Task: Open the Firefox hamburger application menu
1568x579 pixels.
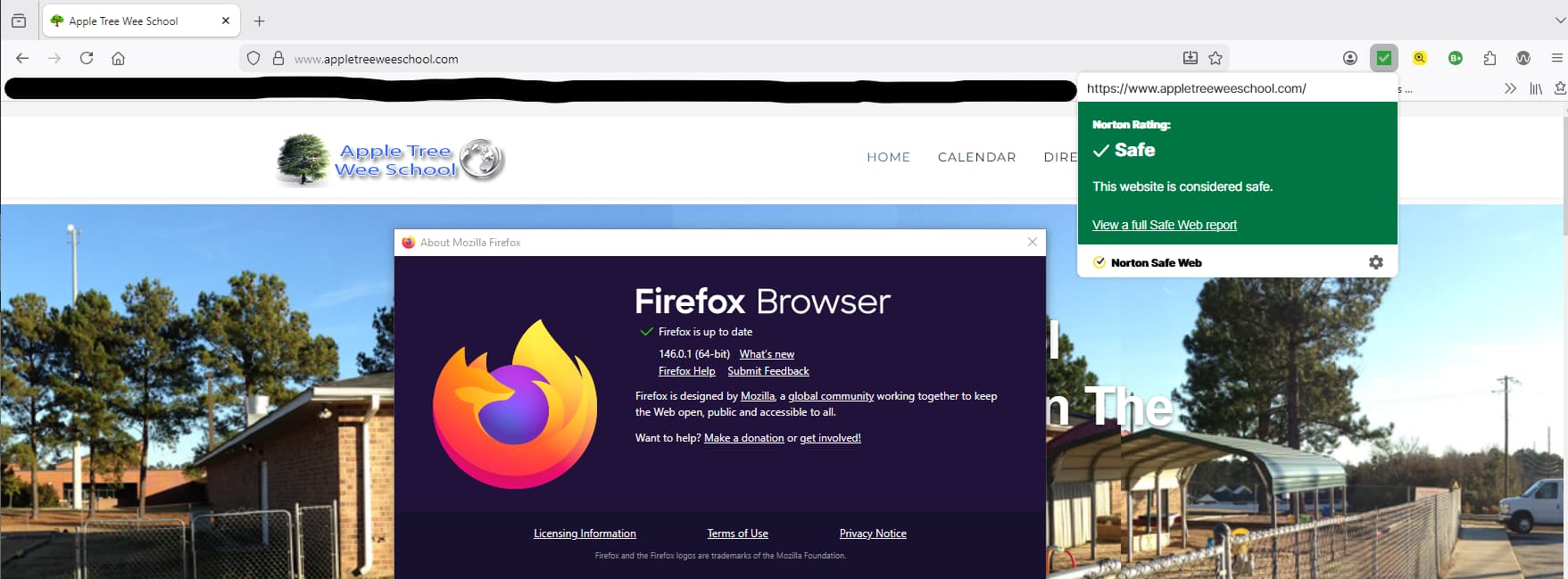Action: click(1556, 58)
